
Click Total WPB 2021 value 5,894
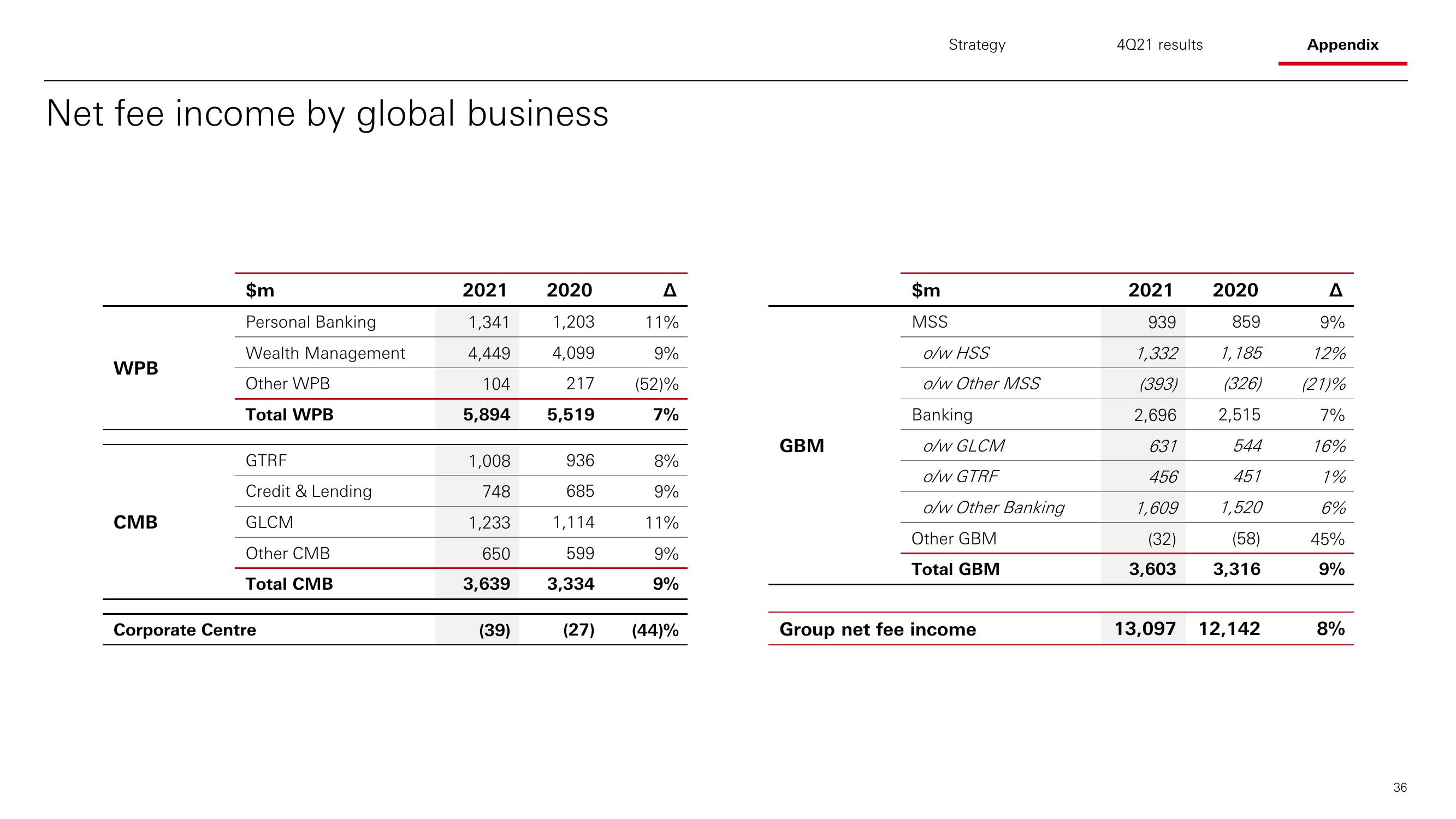pyautogui.click(x=487, y=414)
